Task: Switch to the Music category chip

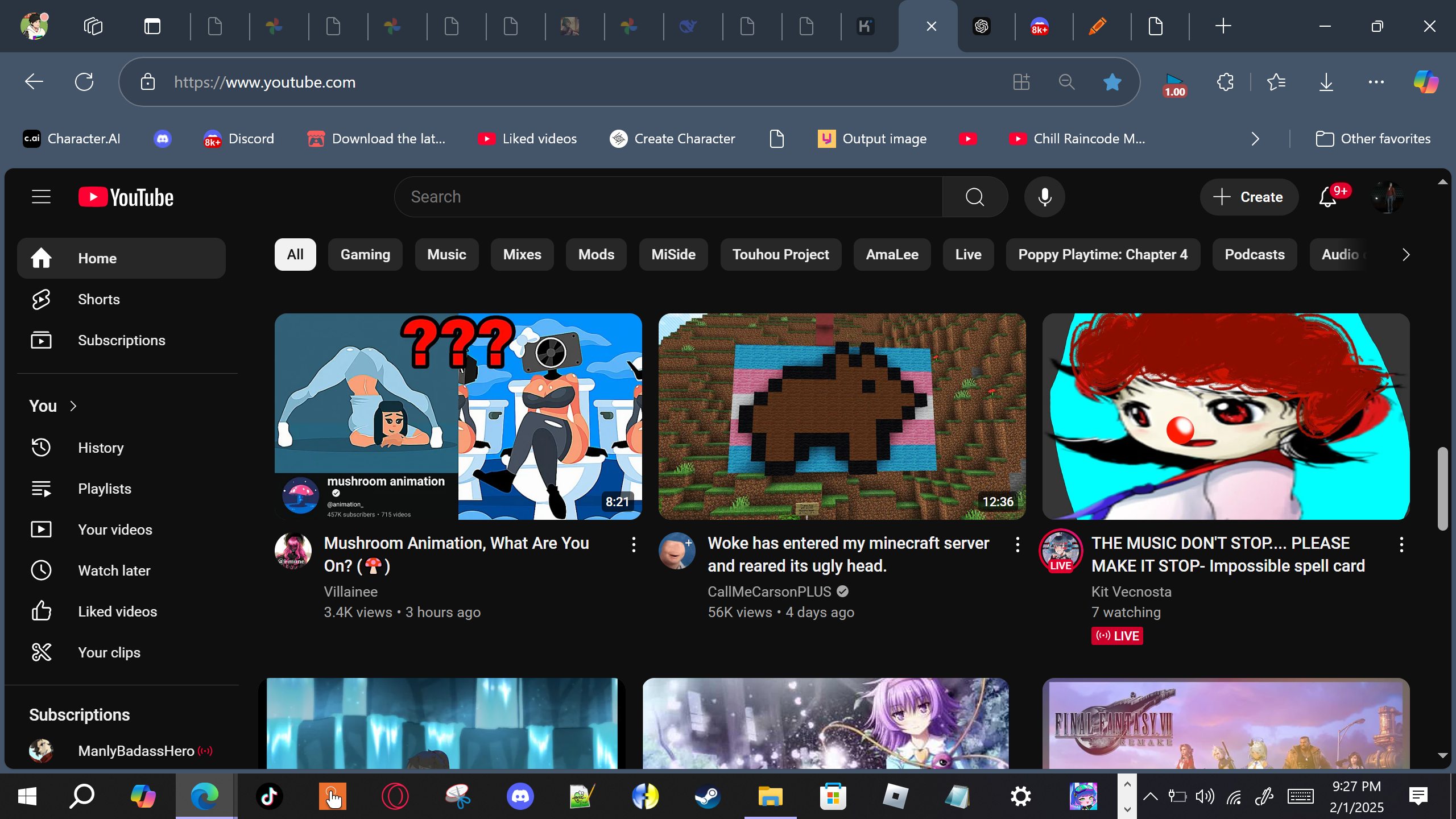Action: pyautogui.click(x=446, y=254)
